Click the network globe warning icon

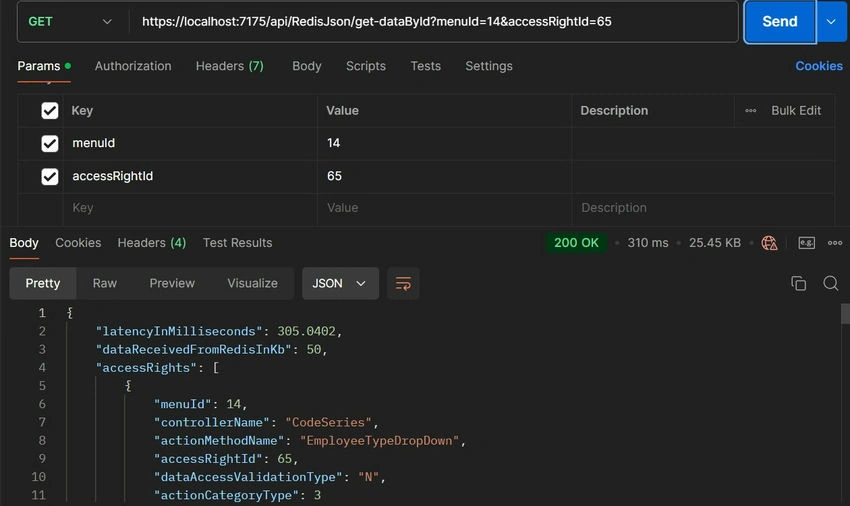(769, 243)
